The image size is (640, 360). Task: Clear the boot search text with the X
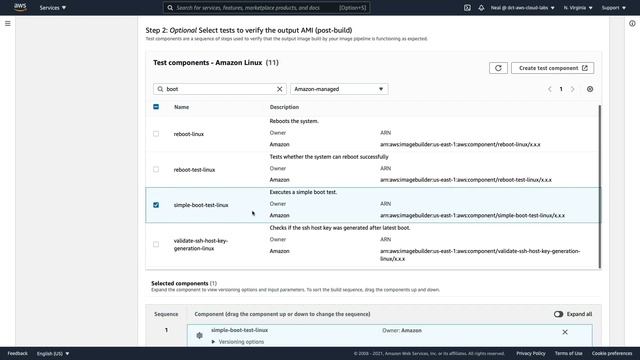(280, 89)
